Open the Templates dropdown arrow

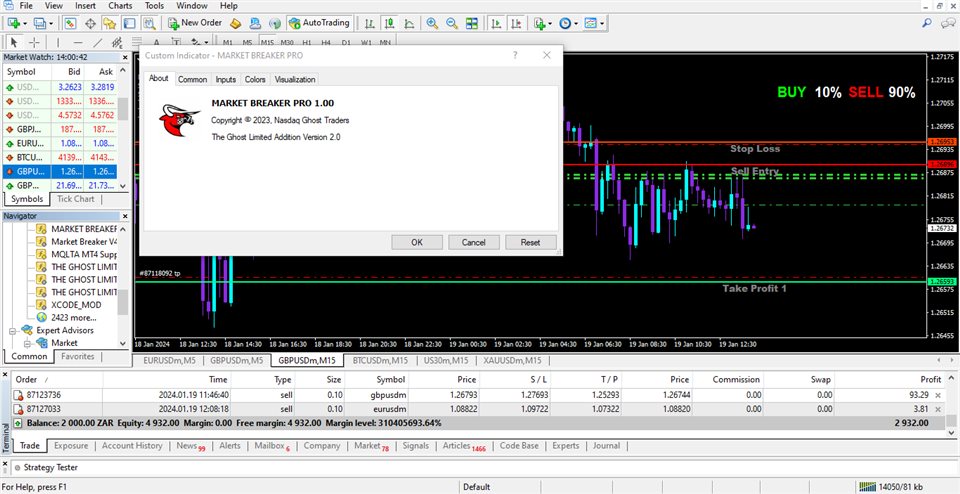point(602,23)
